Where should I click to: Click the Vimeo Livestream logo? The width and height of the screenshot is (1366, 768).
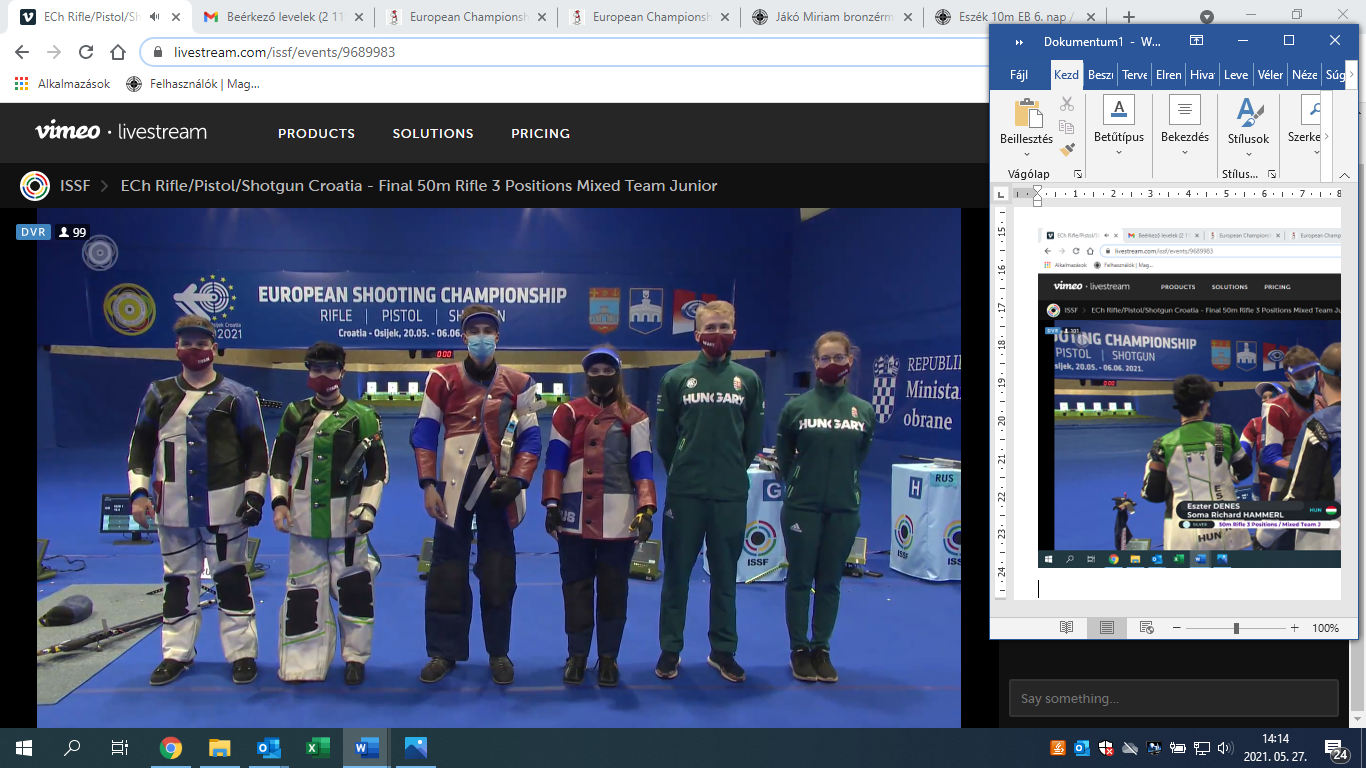(121, 131)
